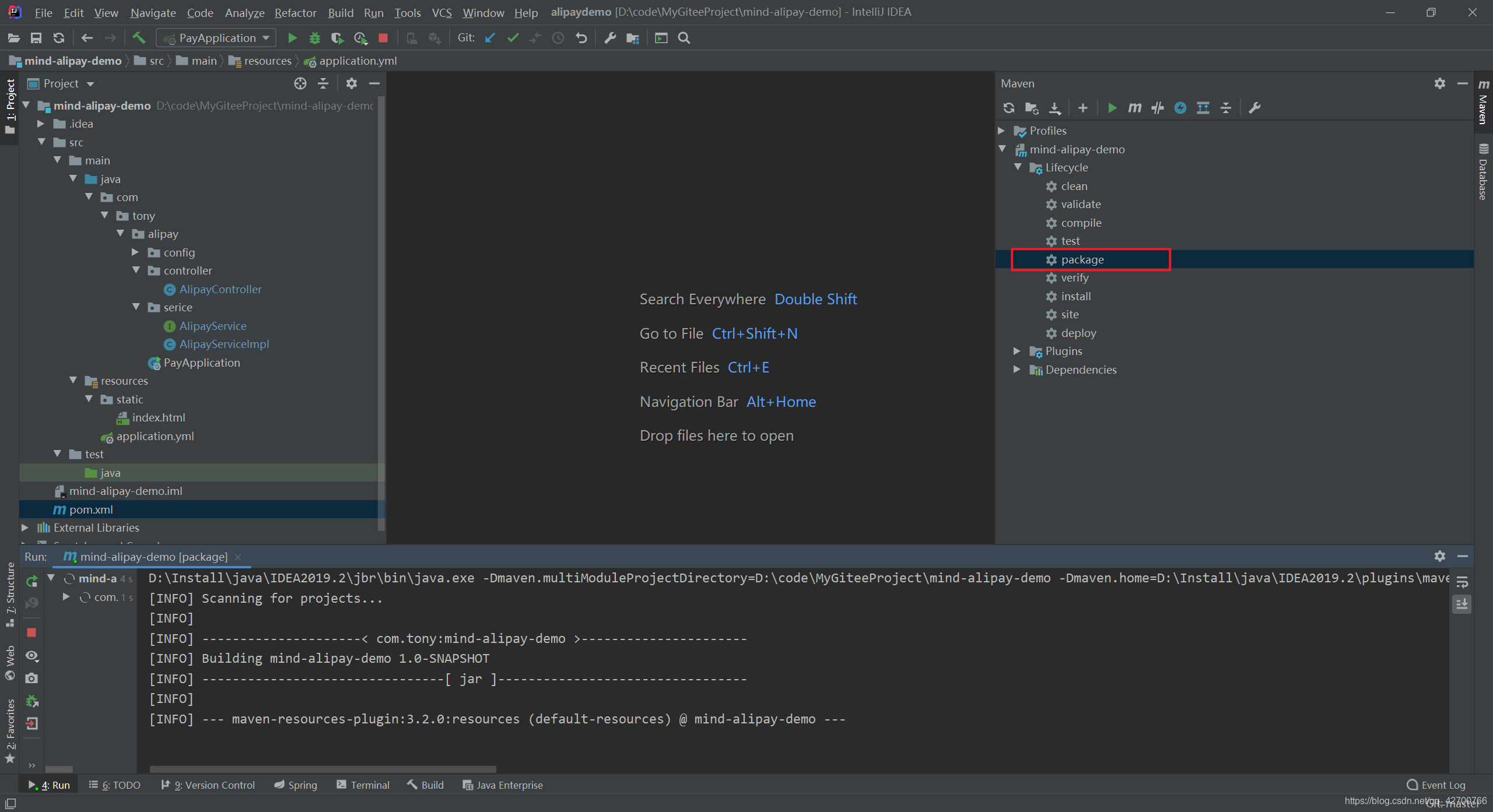Viewport: 1493px width, 812px height.
Task: Open the VCS menu
Action: click(441, 12)
